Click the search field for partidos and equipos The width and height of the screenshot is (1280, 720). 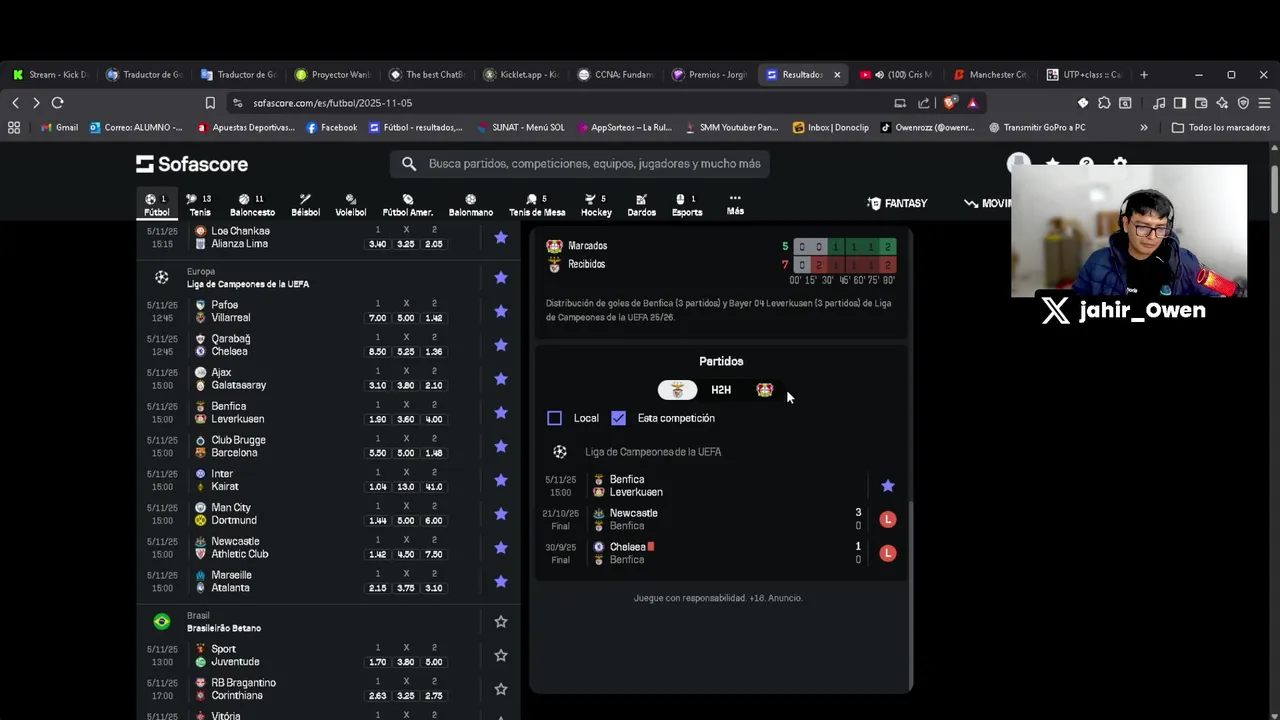click(580, 164)
